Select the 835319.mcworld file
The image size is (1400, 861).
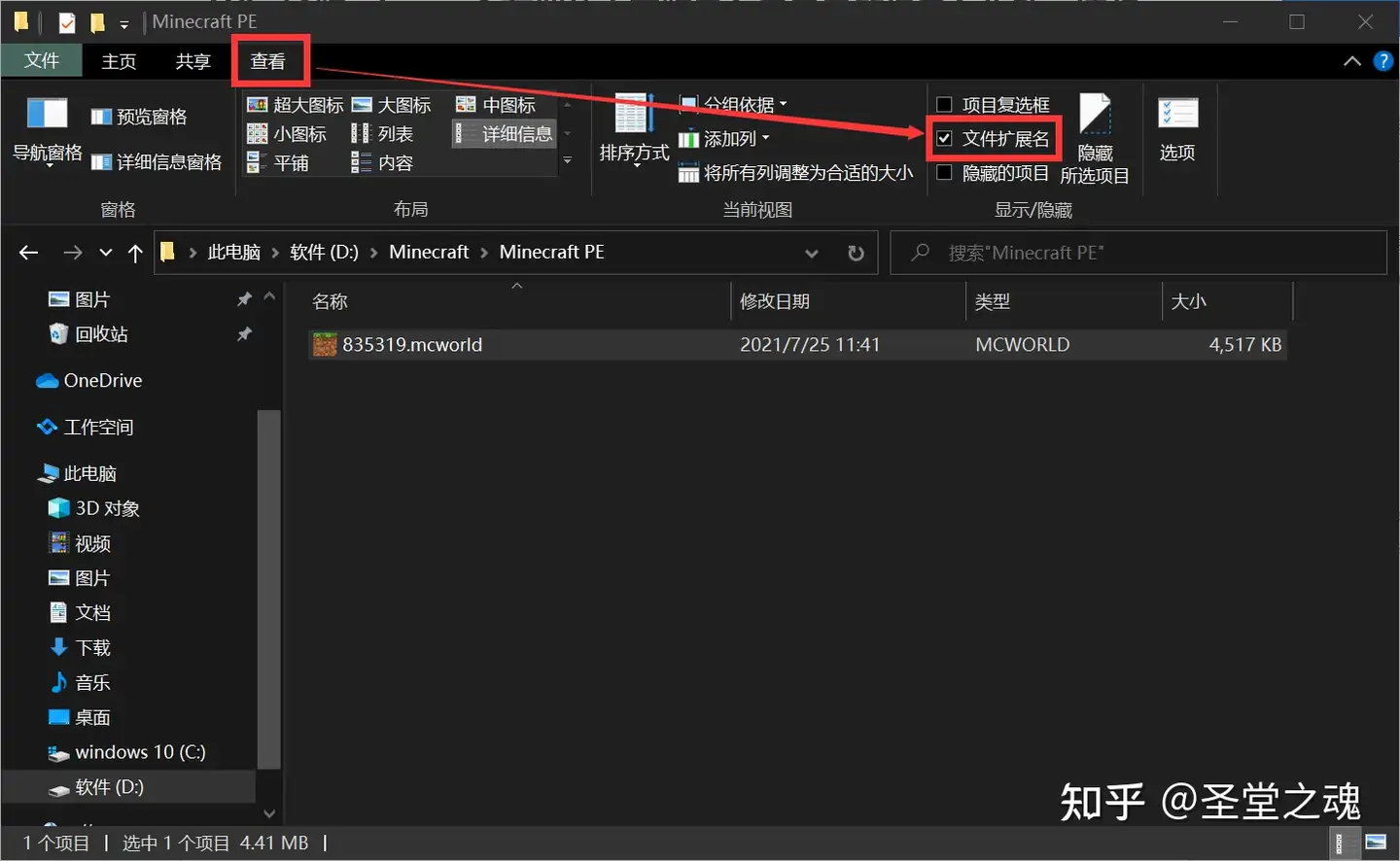tap(797, 345)
